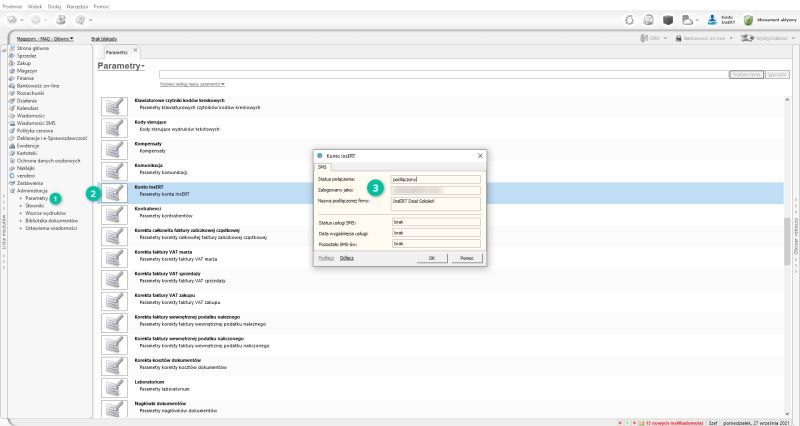Open the Magazyn MAG Główny dropdown

tap(45, 39)
